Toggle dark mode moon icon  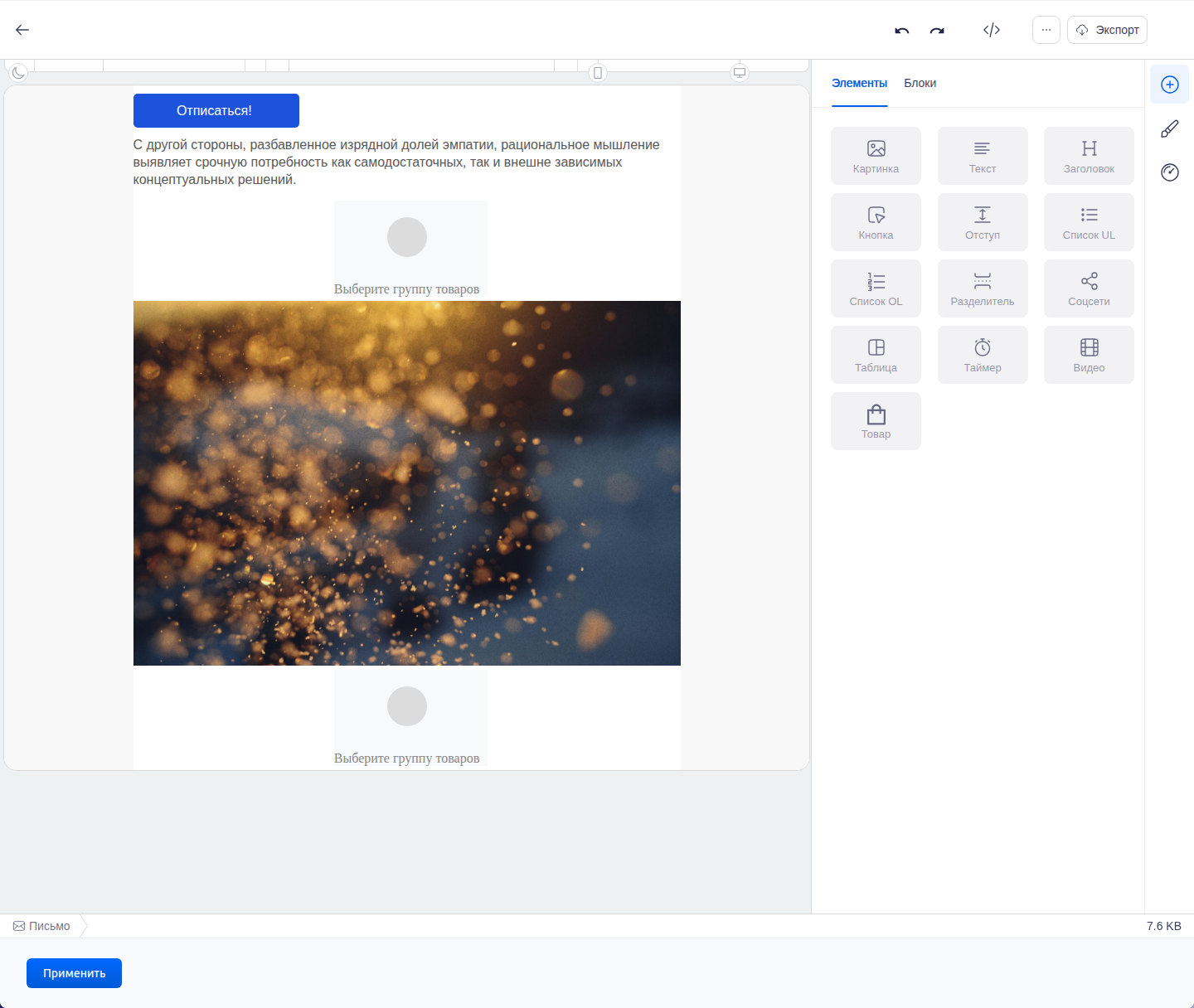[x=18, y=73]
